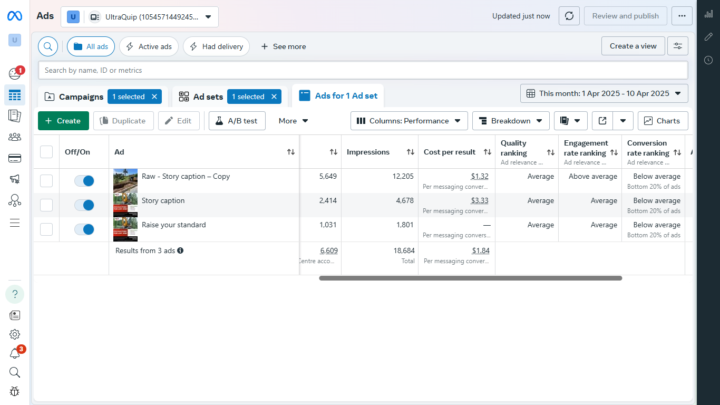Open notifications bell in left sidebar
The width and height of the screenshot is (720, 405).
pyautogui.click(x=15, y=353)
